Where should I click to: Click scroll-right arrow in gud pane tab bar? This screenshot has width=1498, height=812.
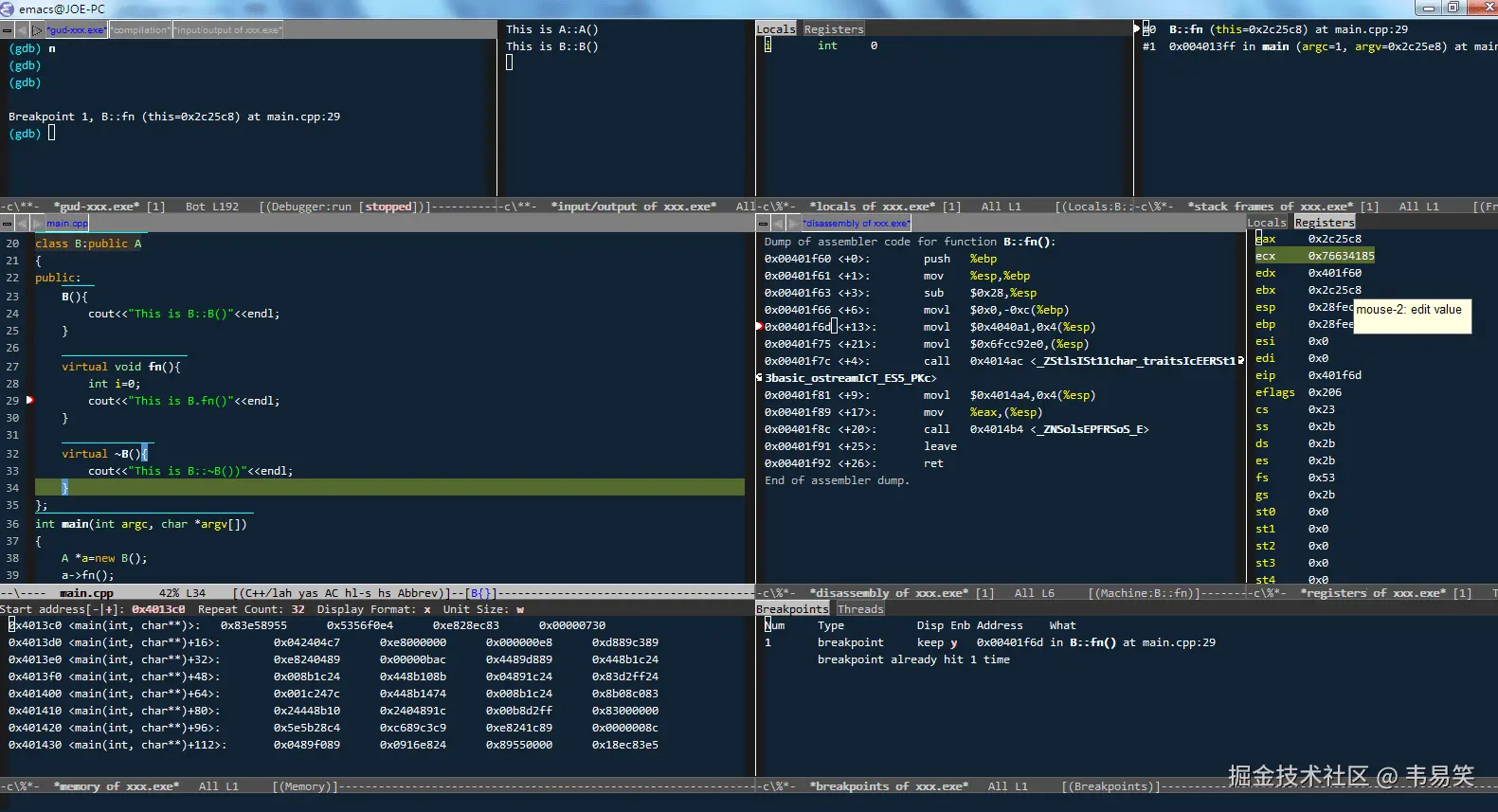(x=37, y=30)
